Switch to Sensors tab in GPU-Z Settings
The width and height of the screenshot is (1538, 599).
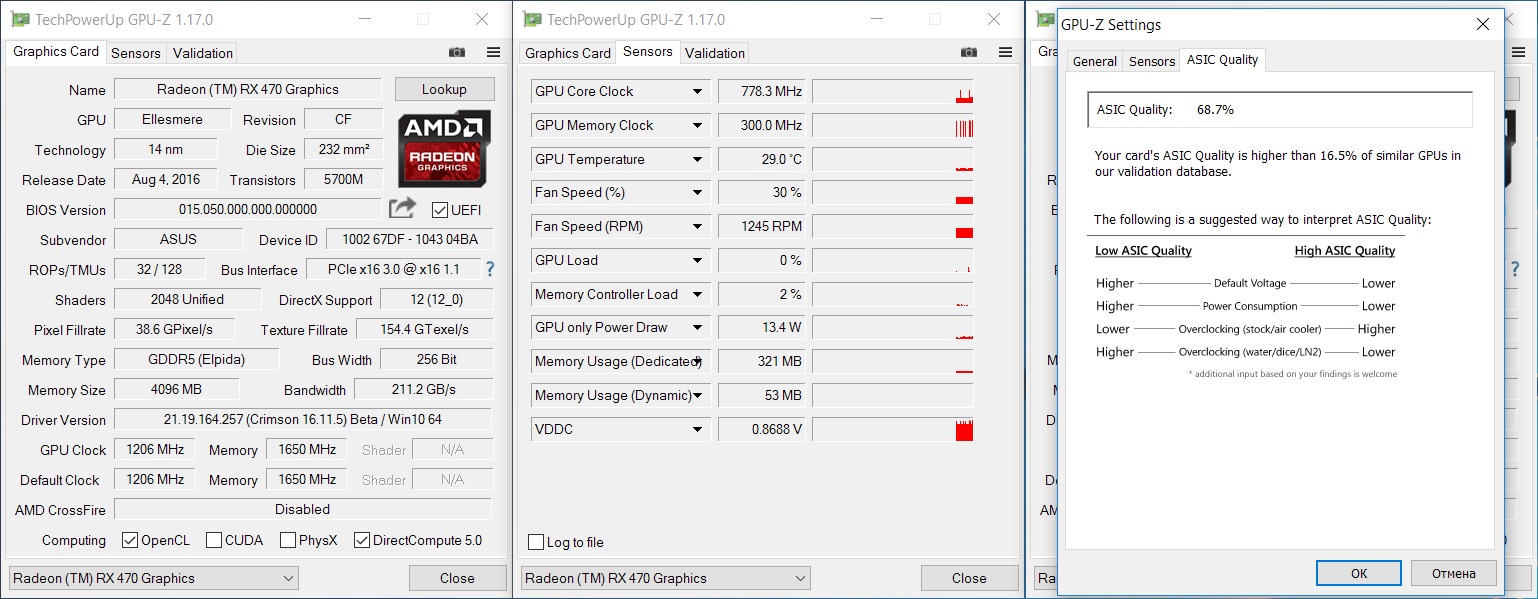click(1152, 61)
